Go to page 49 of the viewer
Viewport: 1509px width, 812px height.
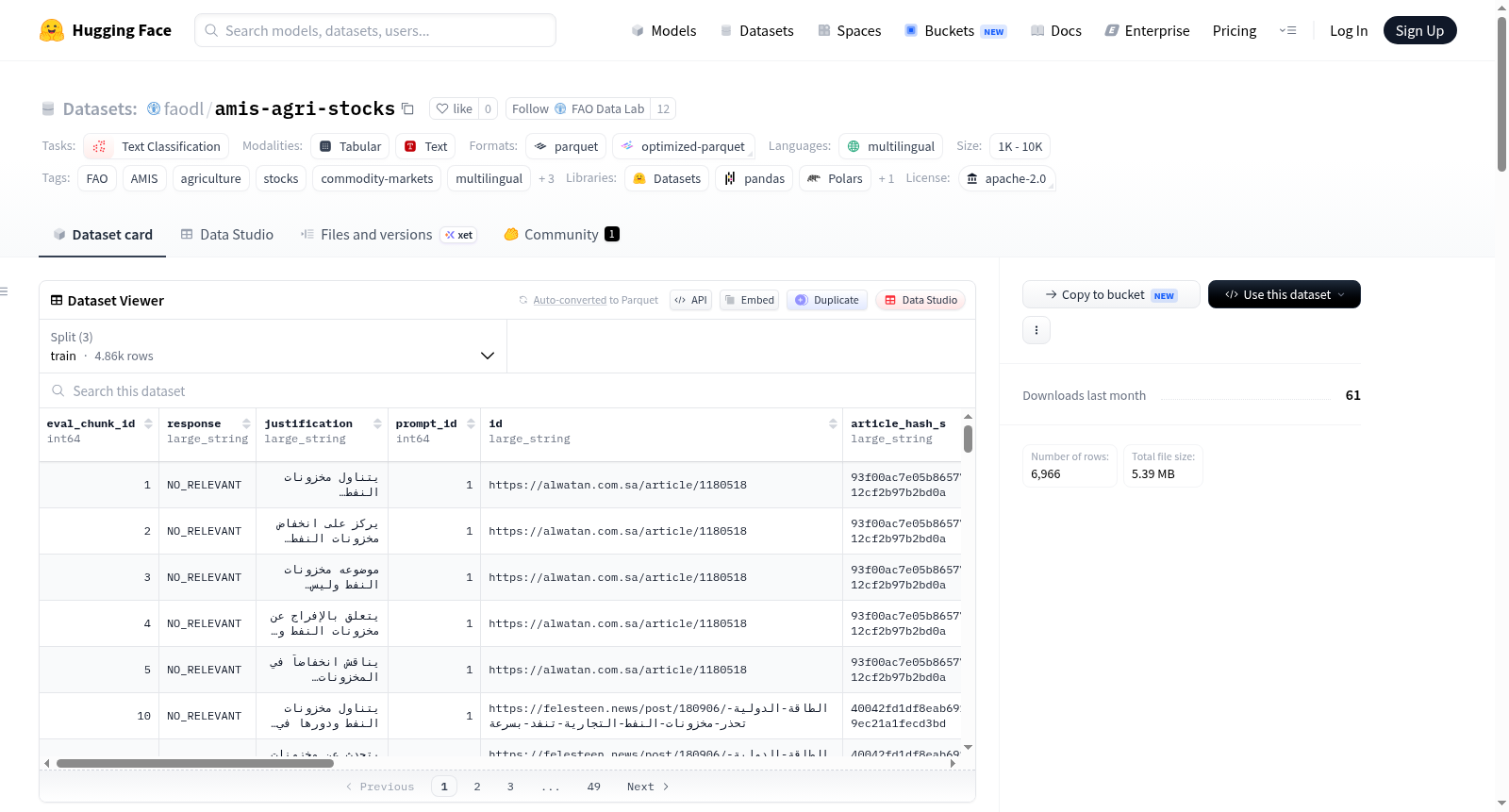point(593,787)
